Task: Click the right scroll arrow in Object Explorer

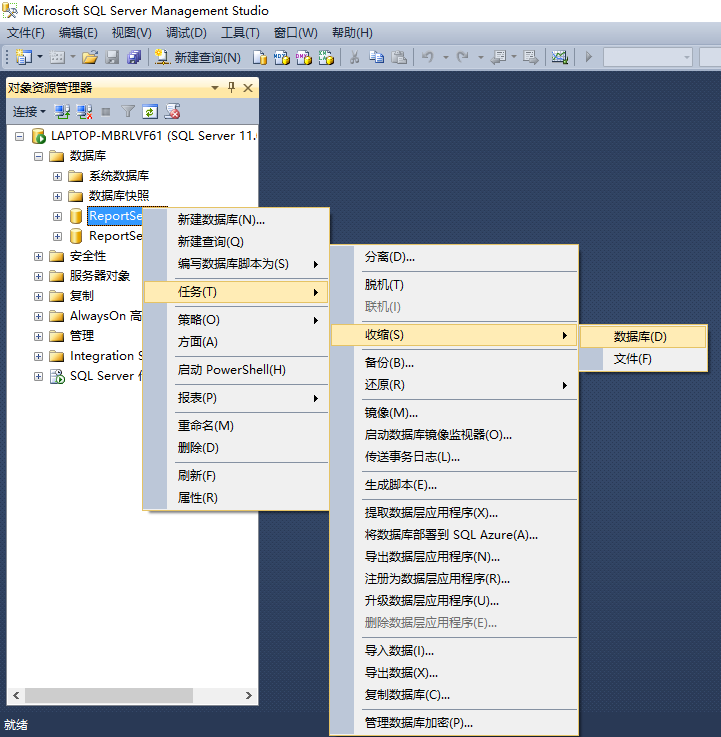Action: pyautogui.click(x=249, y=695)
